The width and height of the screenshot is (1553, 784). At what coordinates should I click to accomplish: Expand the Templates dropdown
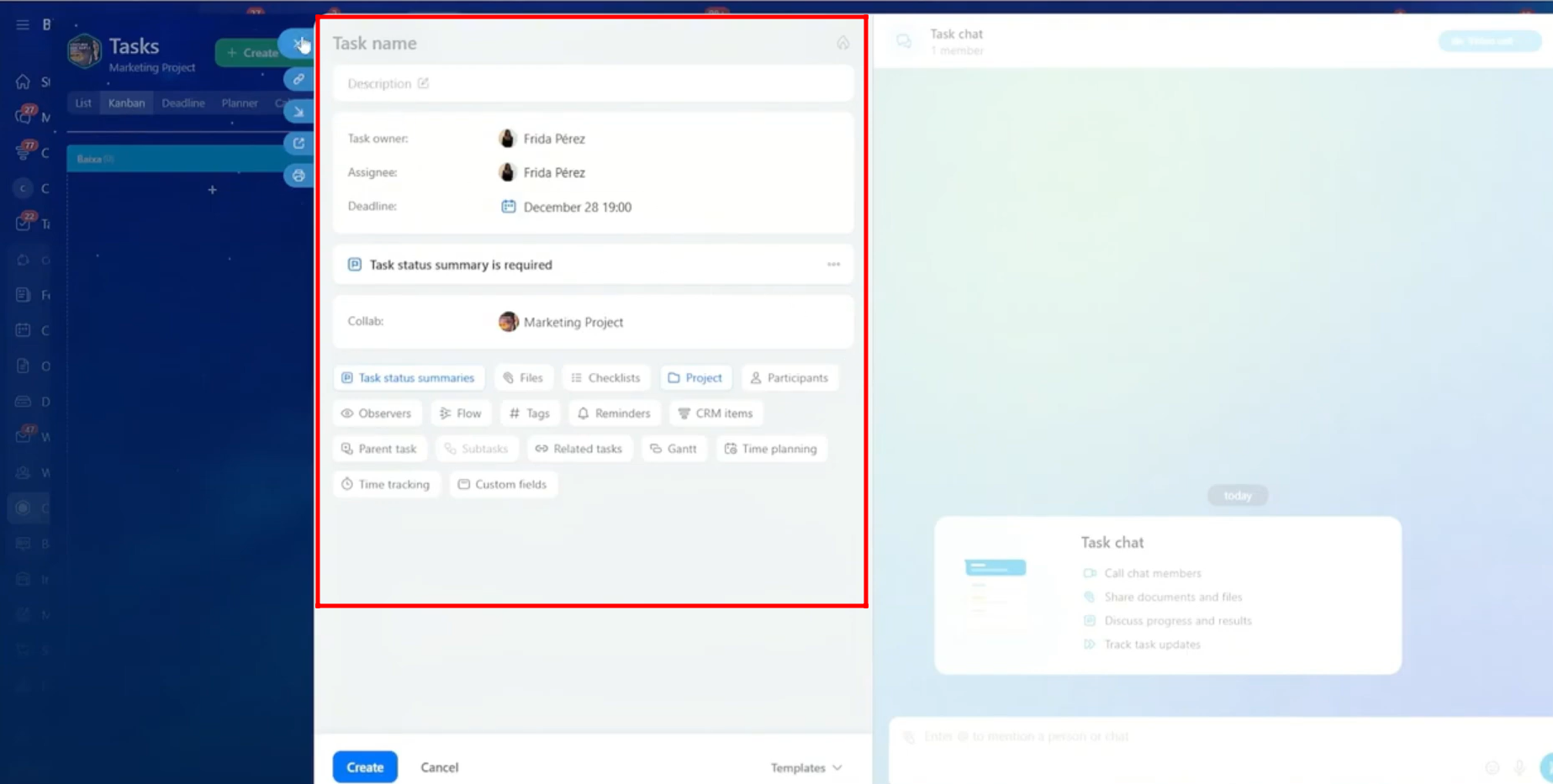pos(806,767)
